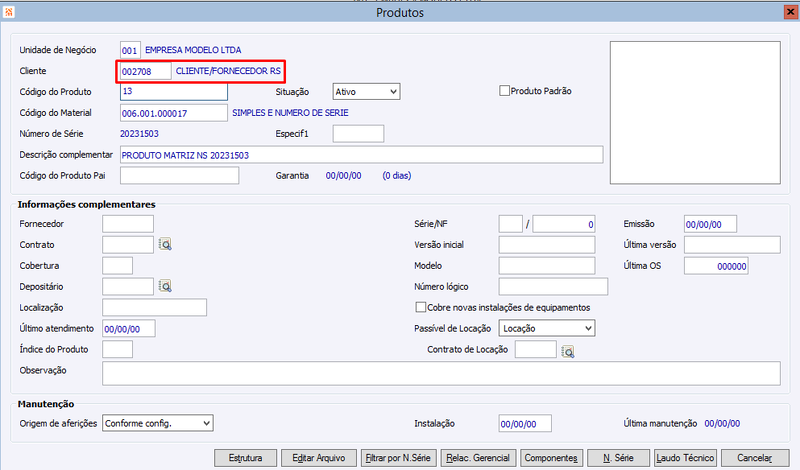800x470 pixels.
Task: Click the Contrato de Locação input field
Action: (536, 350)
